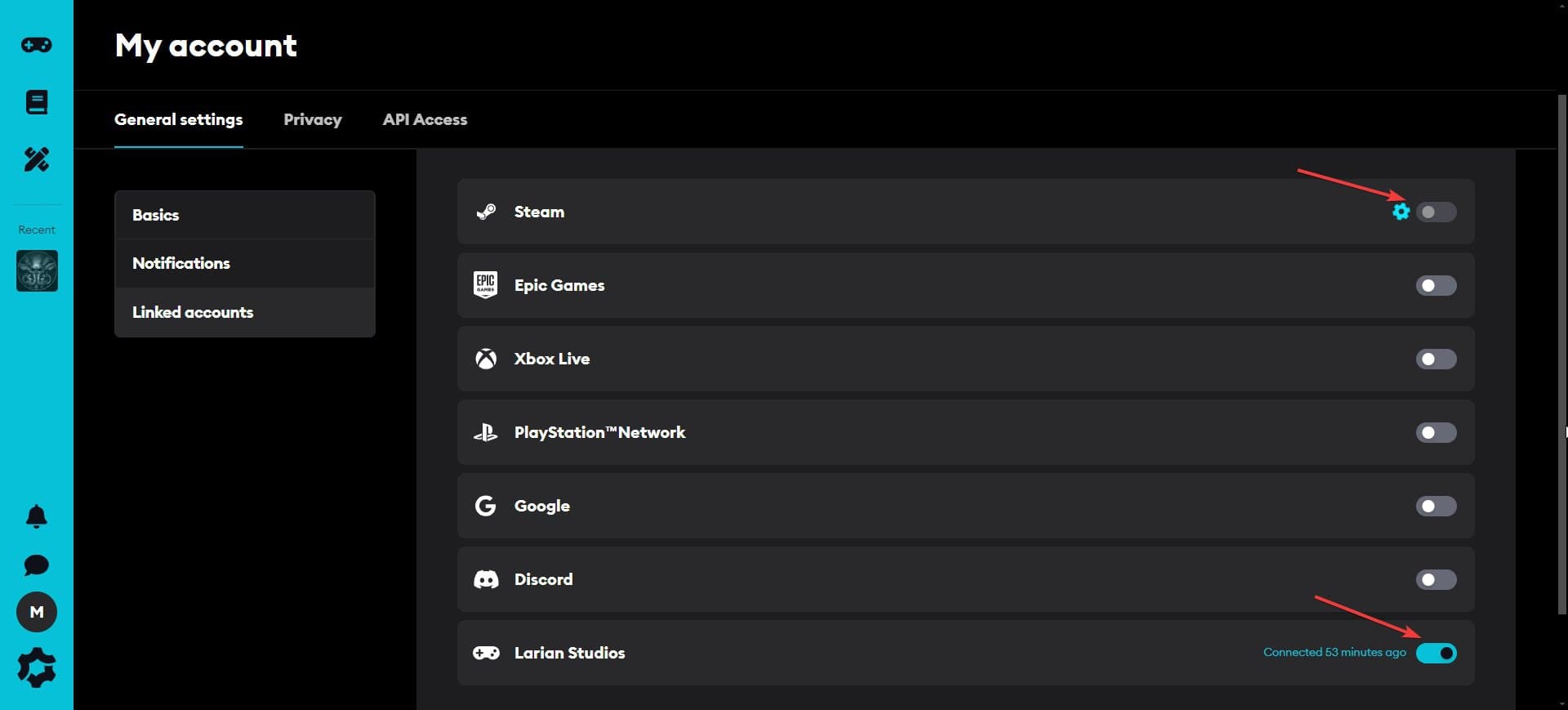Click the Discord logo icon

click(x=486, y=579)
